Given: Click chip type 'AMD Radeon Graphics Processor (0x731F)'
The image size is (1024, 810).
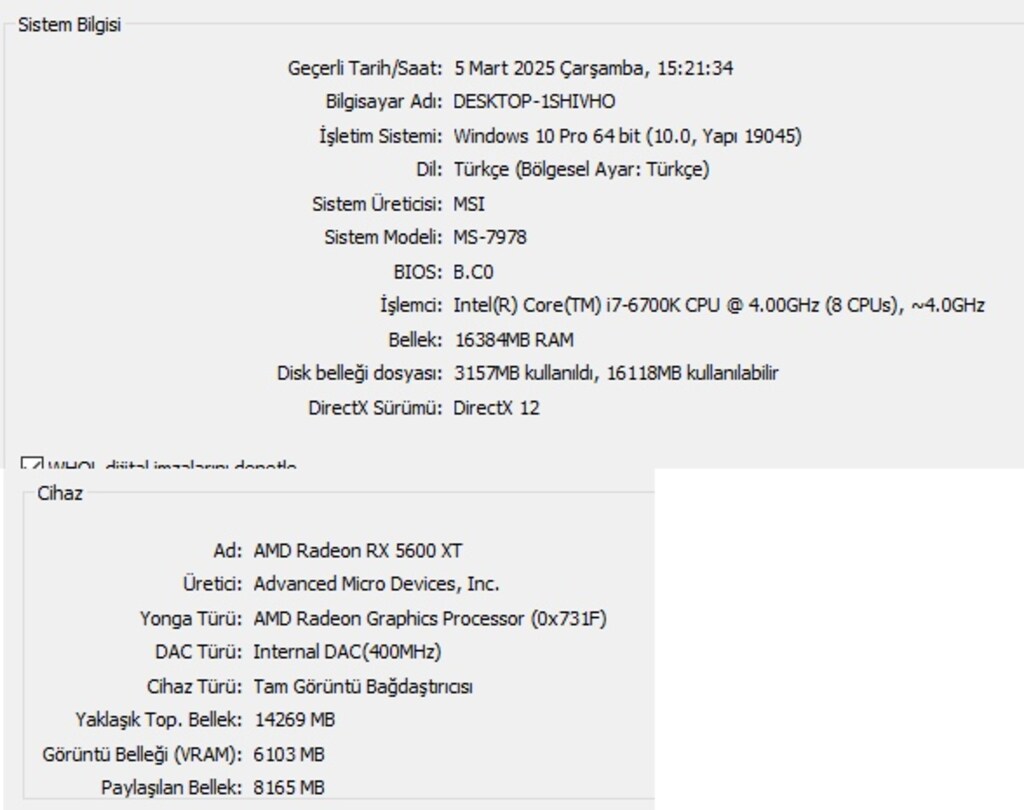Looking at the screenshot, I should point(430,619).
